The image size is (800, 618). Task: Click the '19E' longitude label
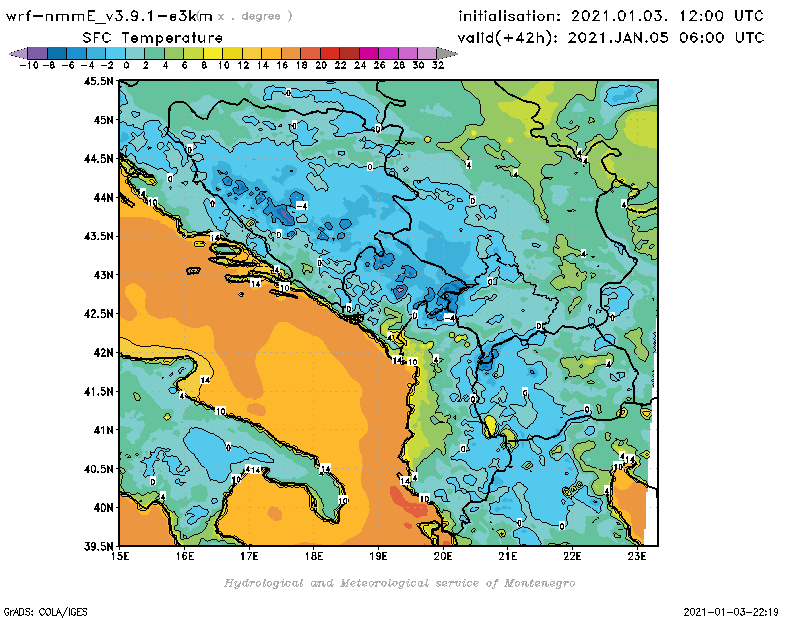click(x=378, y=556)
